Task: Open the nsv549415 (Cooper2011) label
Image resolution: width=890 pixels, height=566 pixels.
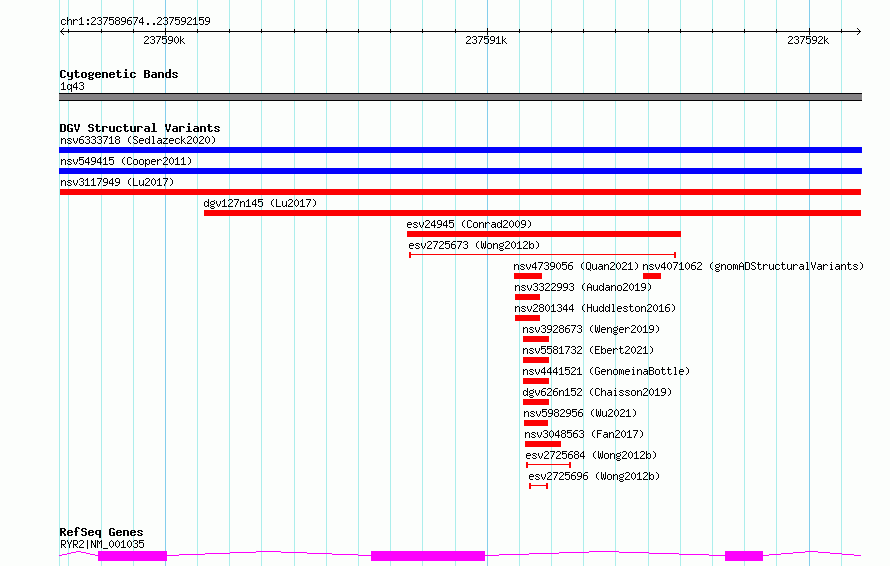Action: click(x=126, y=161)
